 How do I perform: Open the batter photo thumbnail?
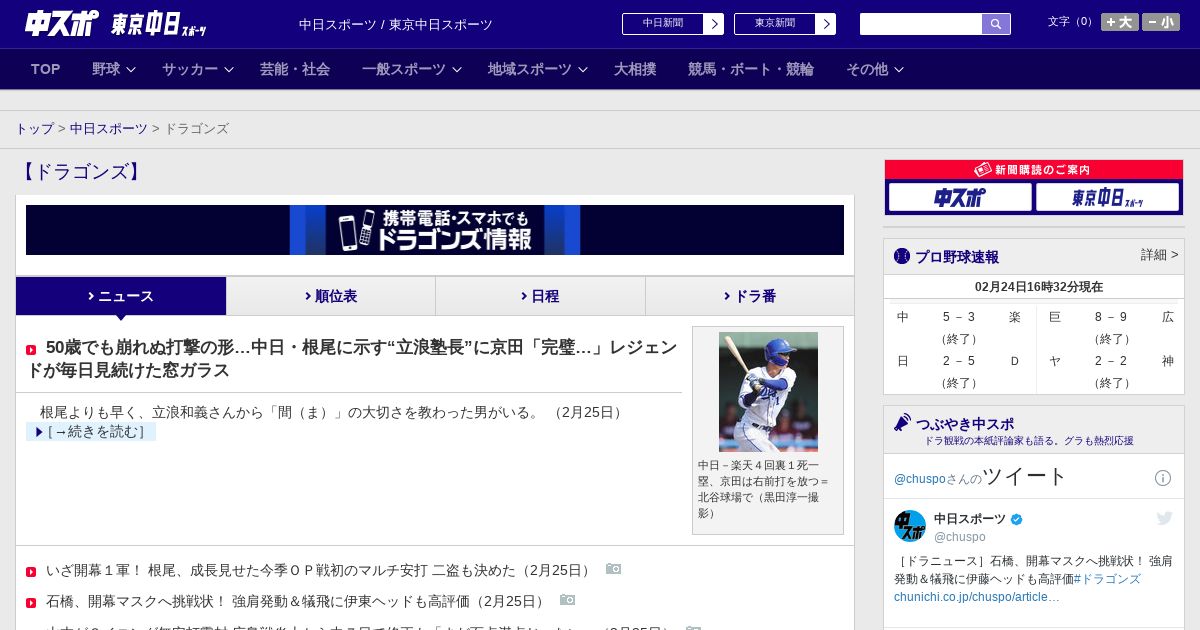tap(768, 392)
